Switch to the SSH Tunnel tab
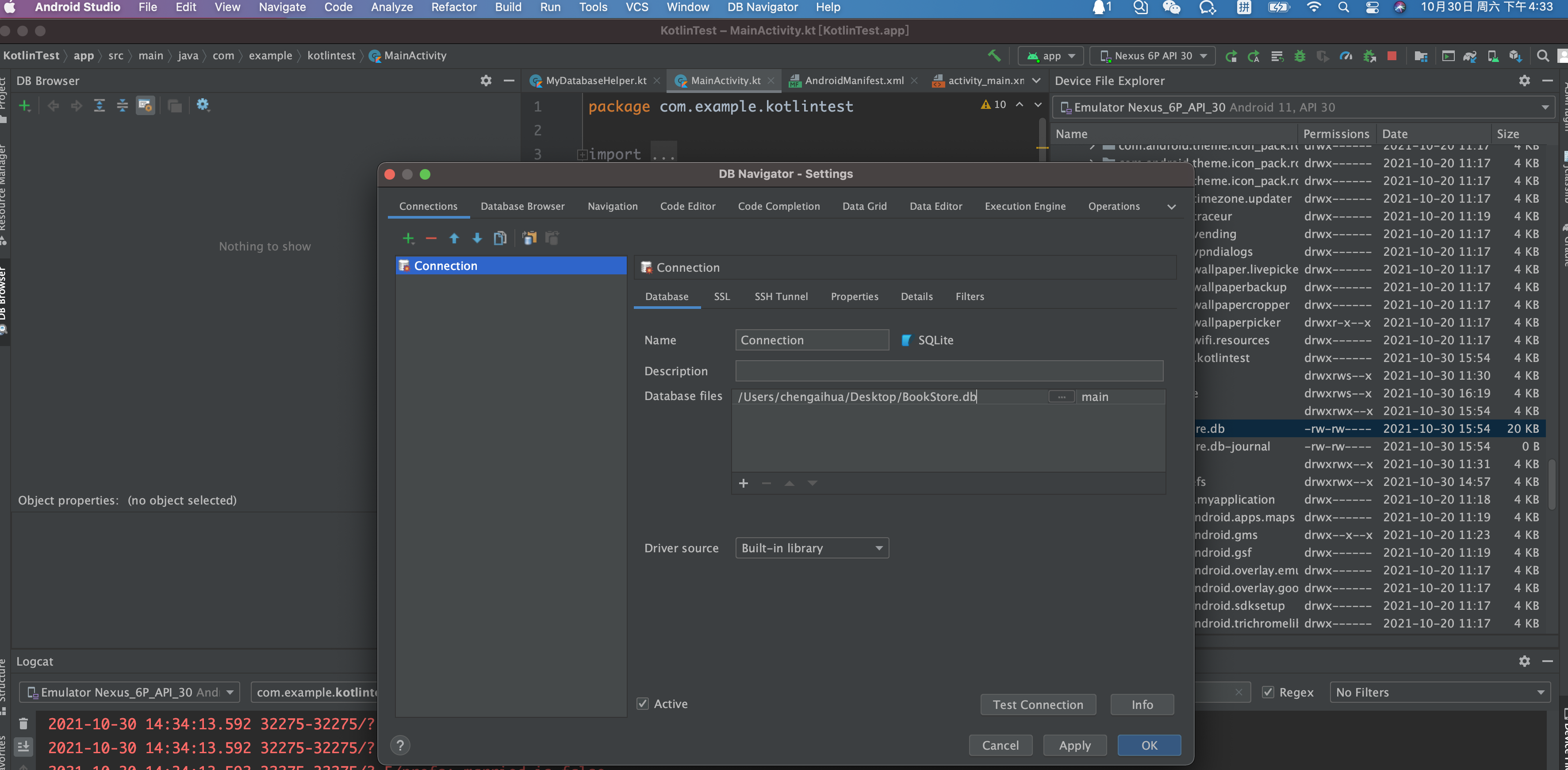The width and height of the screenshot is (1568, 770). click(x=781, y=296)
